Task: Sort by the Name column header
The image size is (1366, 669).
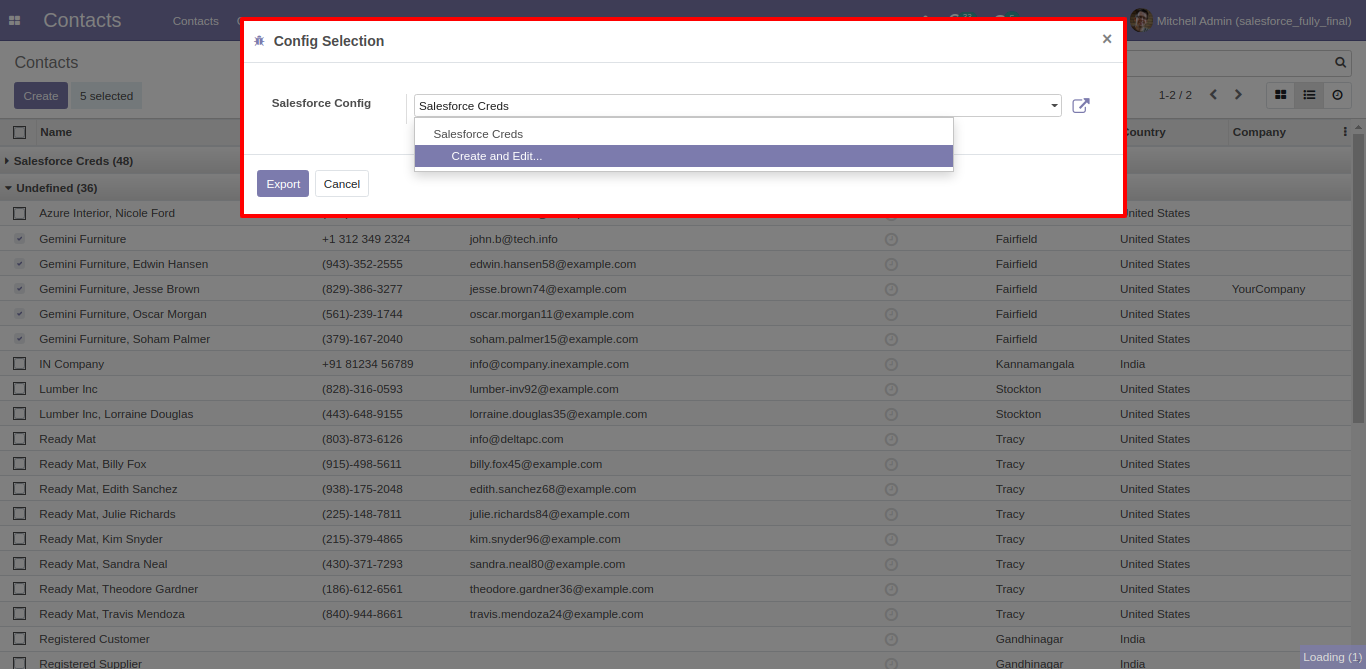Action: [x=56, y=132]
